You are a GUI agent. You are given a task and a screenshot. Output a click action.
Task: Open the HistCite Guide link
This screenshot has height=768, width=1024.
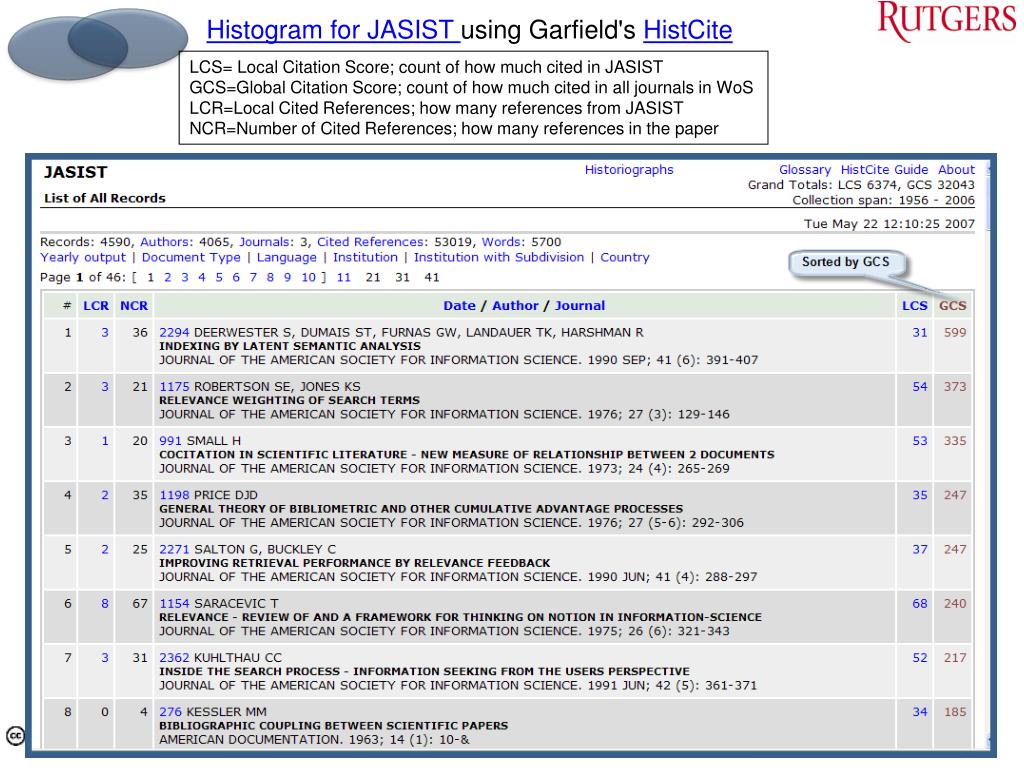pyautogui.click(x=884, y=170)
